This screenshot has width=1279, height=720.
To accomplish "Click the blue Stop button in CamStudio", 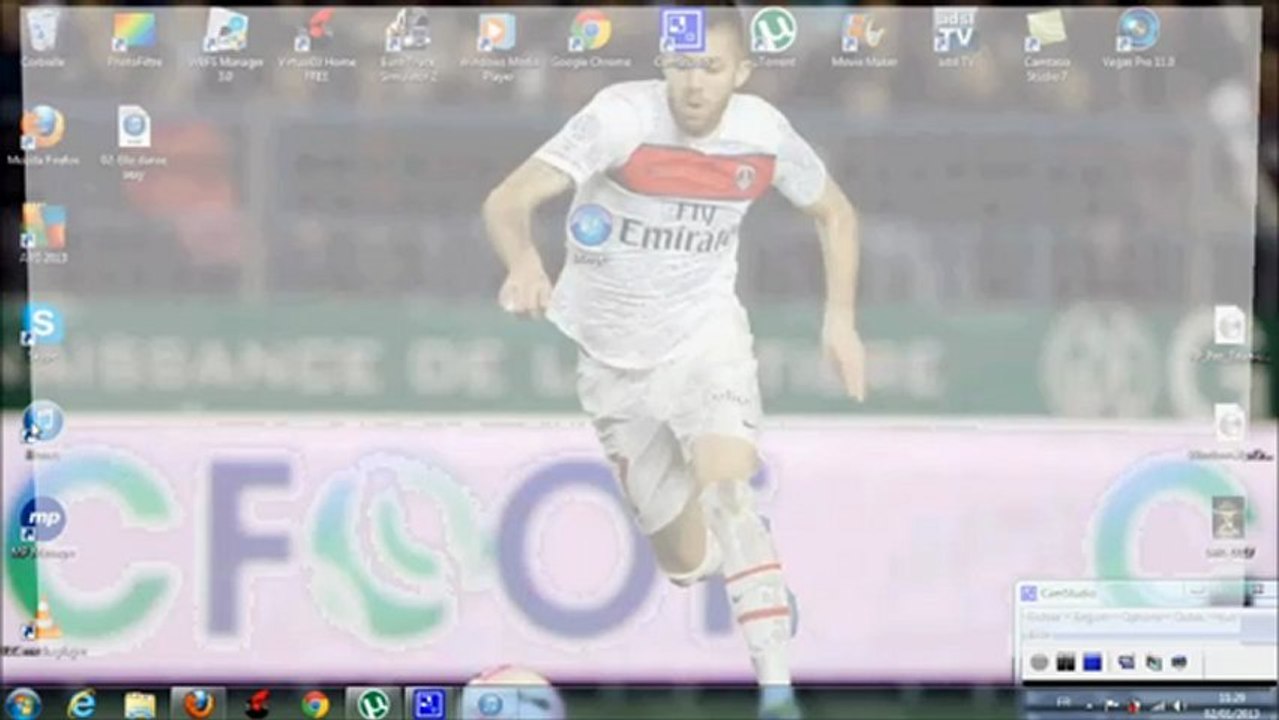I will (x=1092, y=661).
